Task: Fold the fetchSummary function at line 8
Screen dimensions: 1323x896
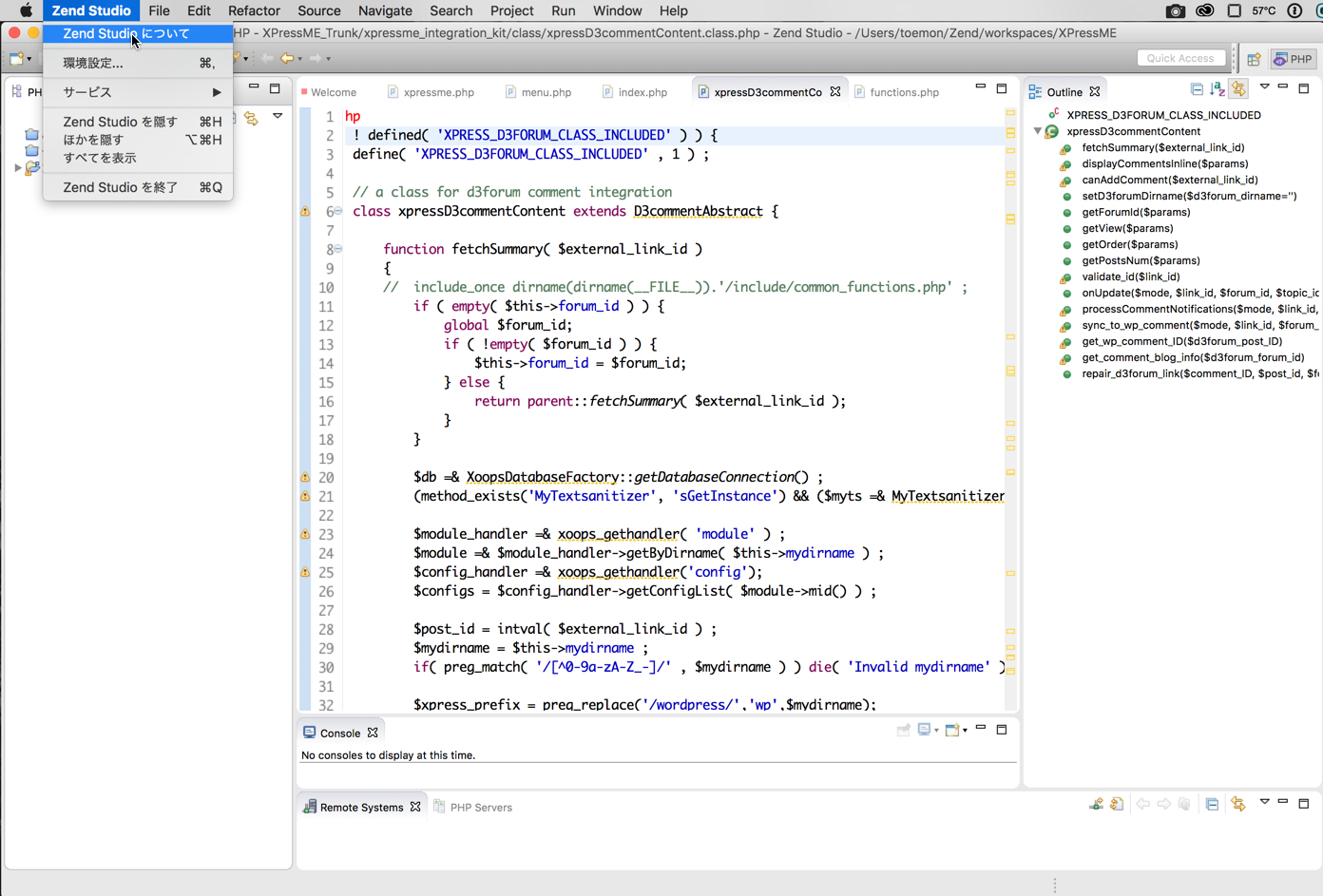Action: point(338,249)
